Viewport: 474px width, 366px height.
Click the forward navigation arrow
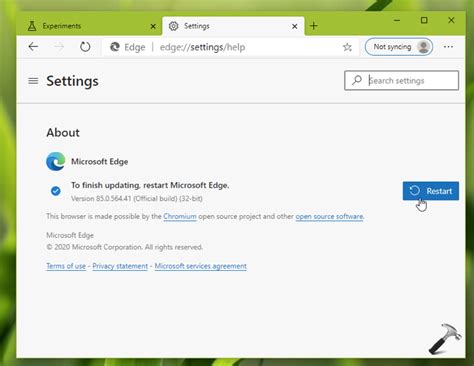click(x=59, y=47)
